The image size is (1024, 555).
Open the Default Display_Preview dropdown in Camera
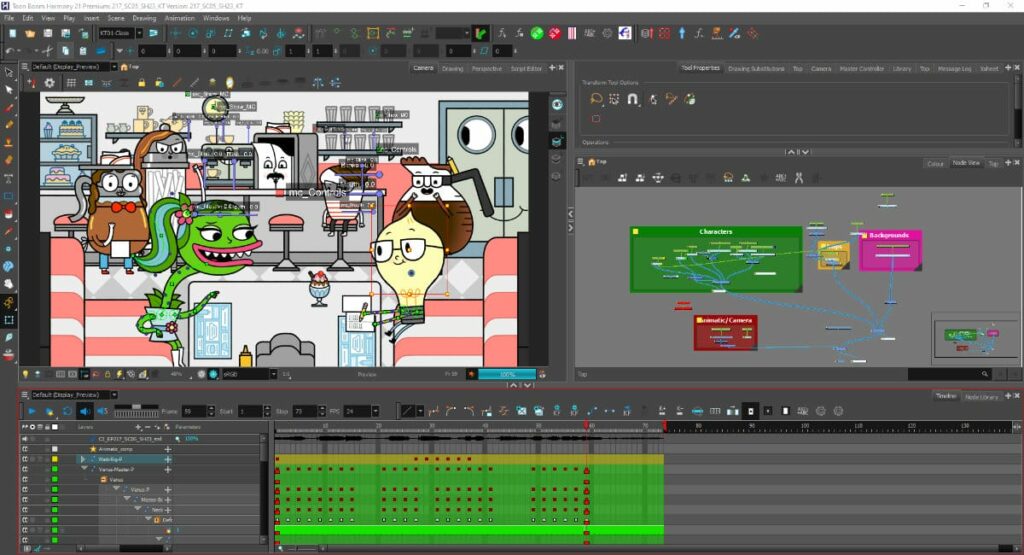(114, 67)
